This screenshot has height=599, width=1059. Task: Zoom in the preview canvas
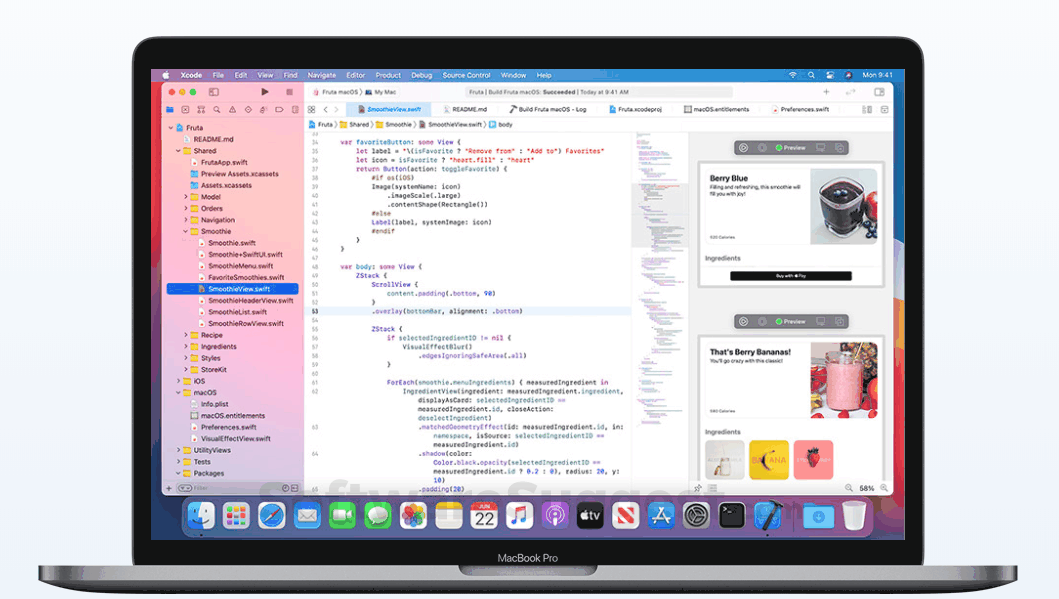[884, 488]
